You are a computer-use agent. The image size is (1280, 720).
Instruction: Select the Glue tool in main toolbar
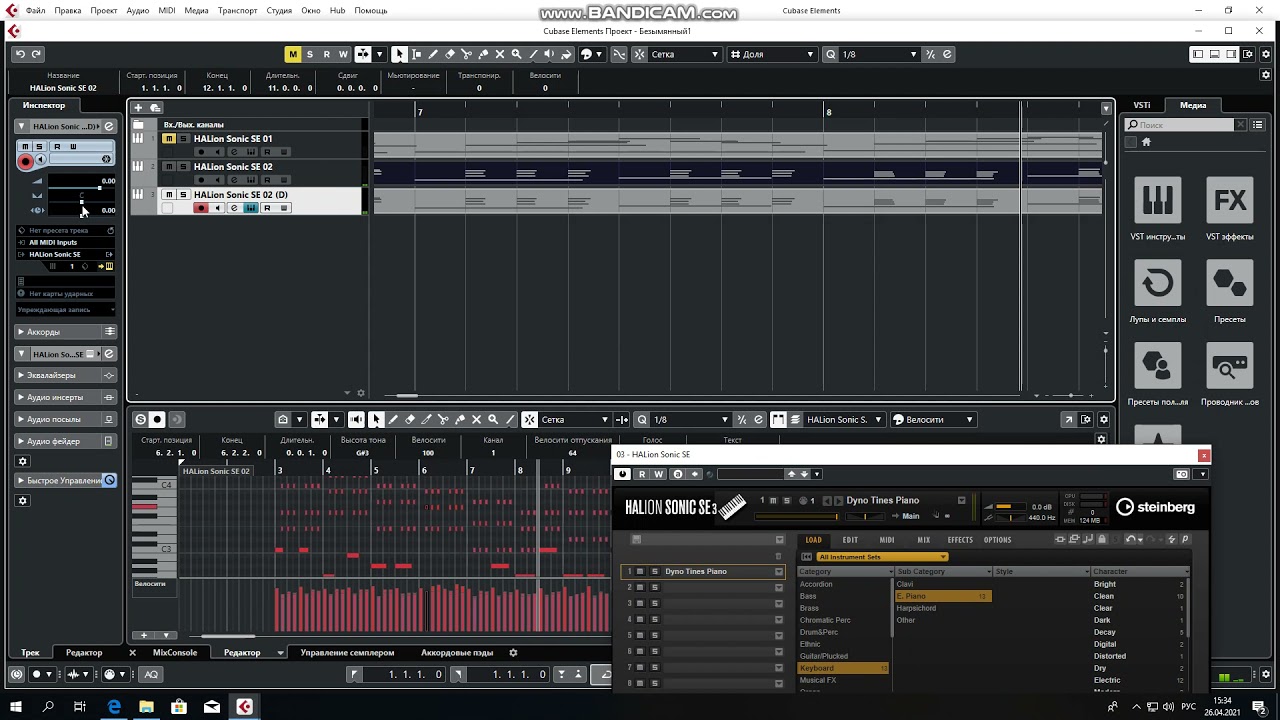pos(483,54)
